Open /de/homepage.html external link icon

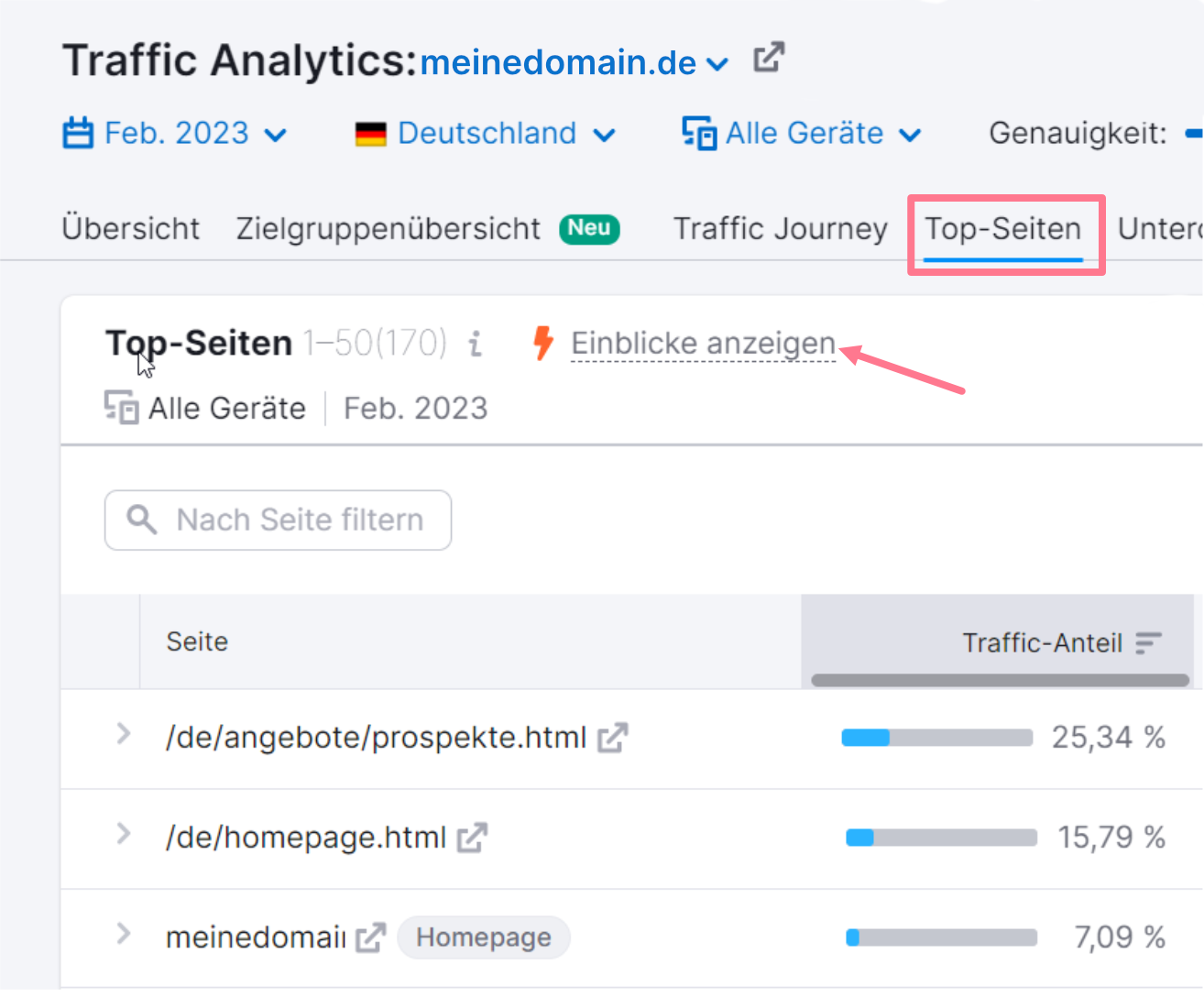point(473,838)
